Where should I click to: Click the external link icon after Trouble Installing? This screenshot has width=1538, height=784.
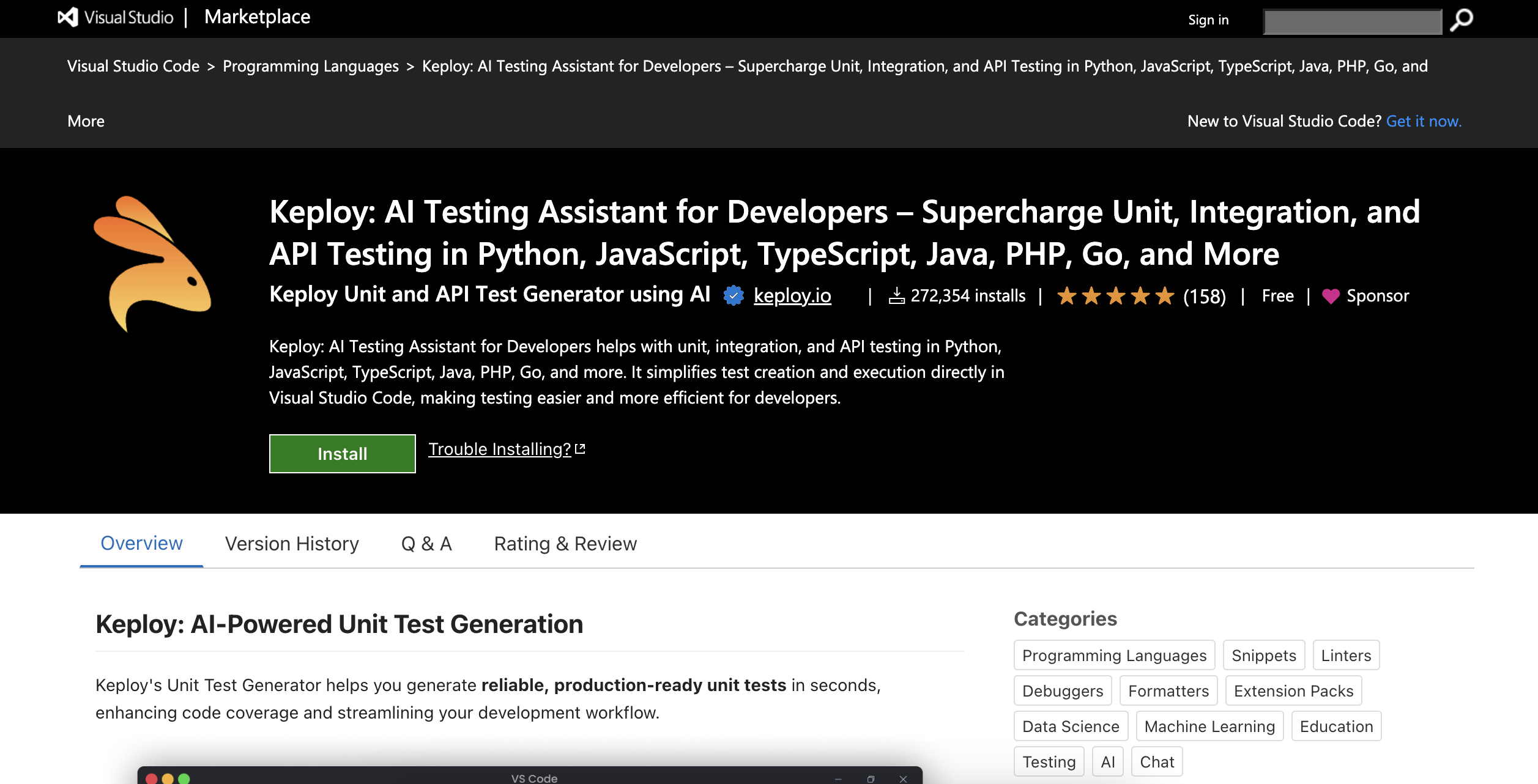pos(580,449)
